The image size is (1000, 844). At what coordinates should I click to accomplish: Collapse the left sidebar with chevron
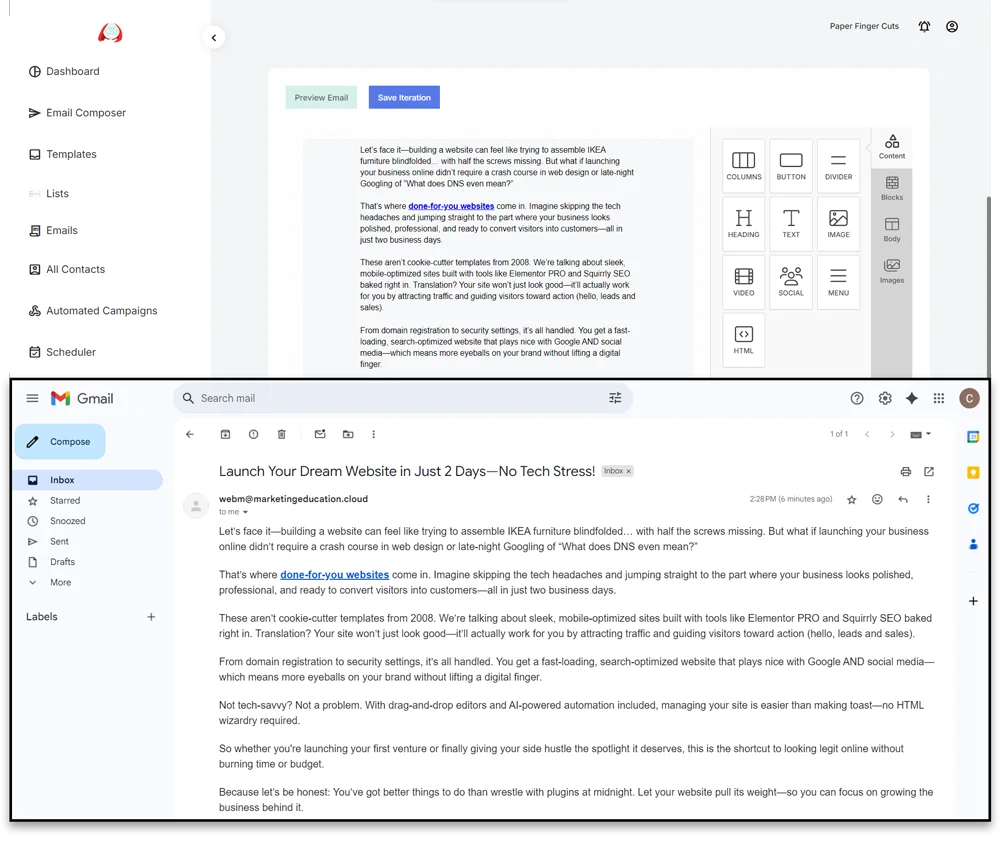[213, 38]
